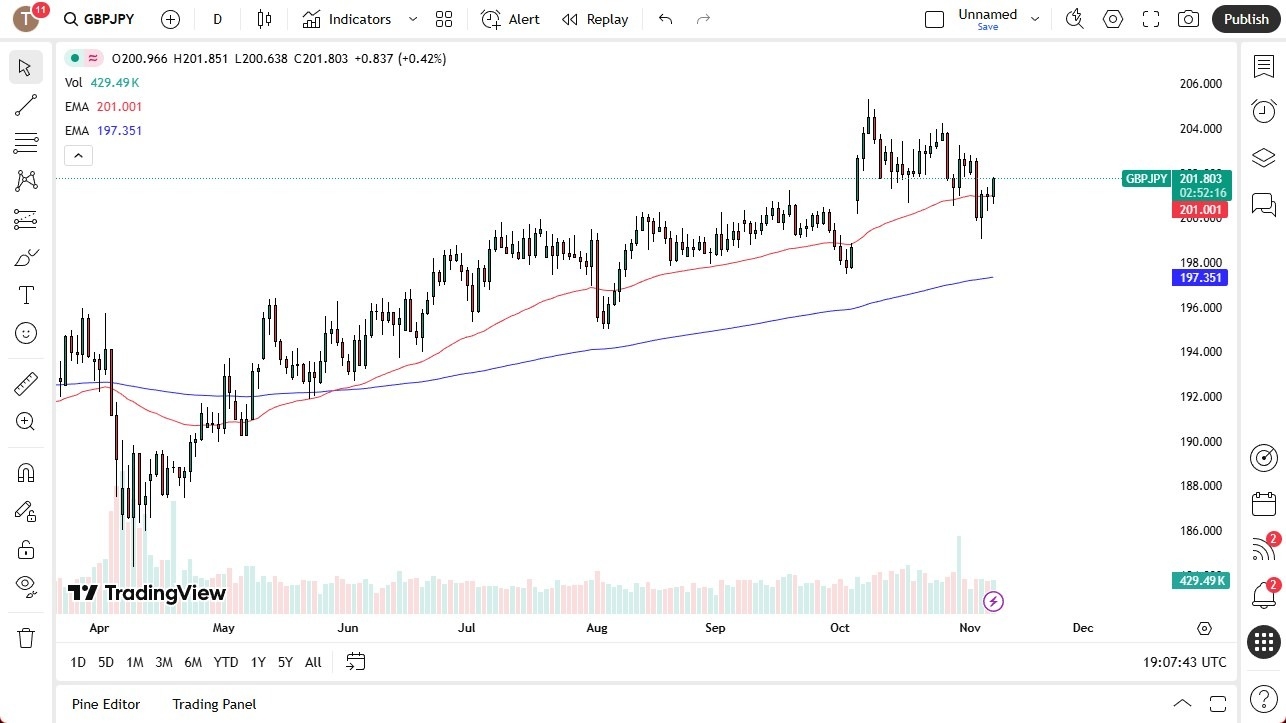Select the Measure ruler tool
Image resolution: width=1286 pixels, height=723 pixels.
click(25, 383)
